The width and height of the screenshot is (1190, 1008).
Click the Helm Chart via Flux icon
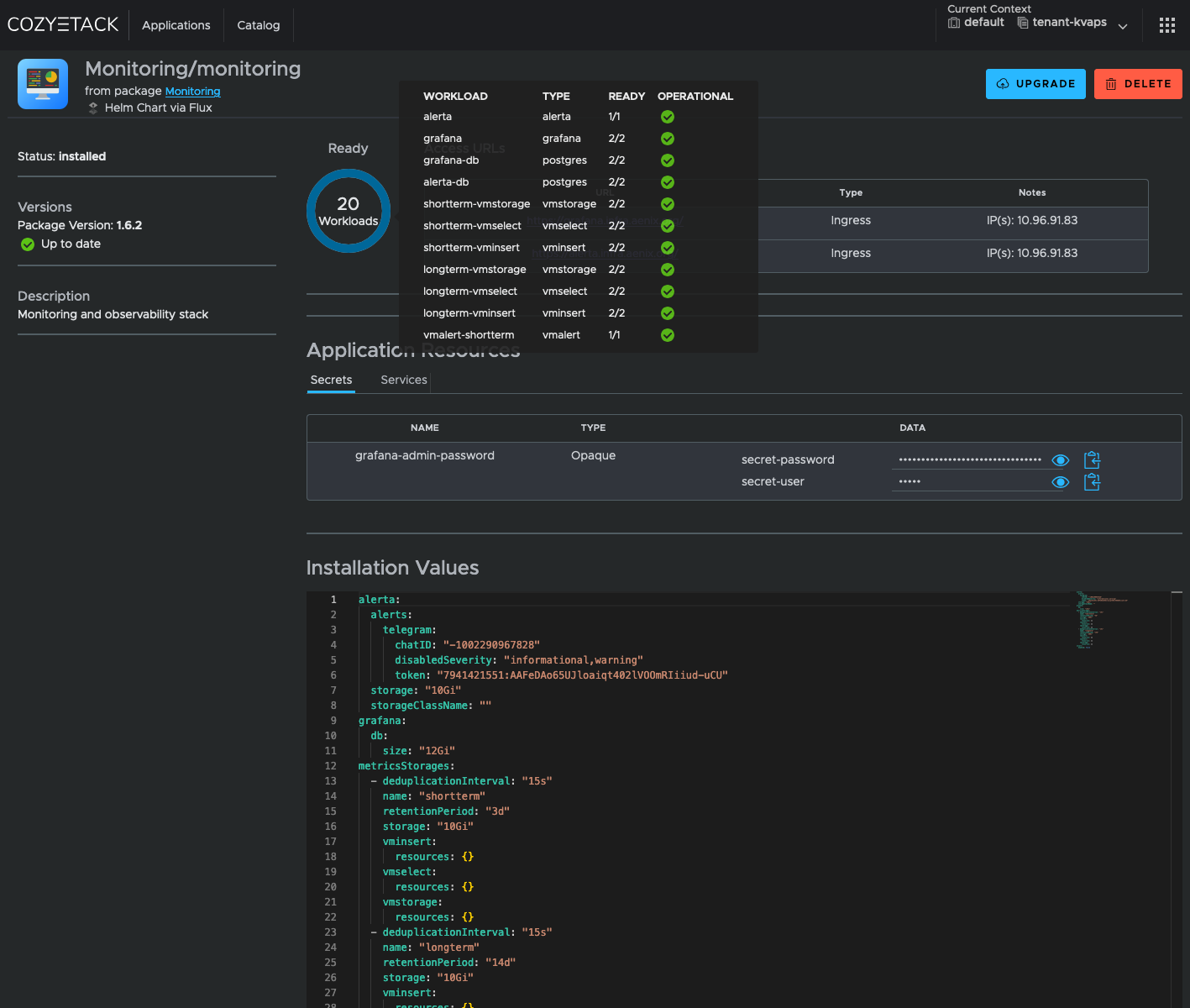[93, 108]
